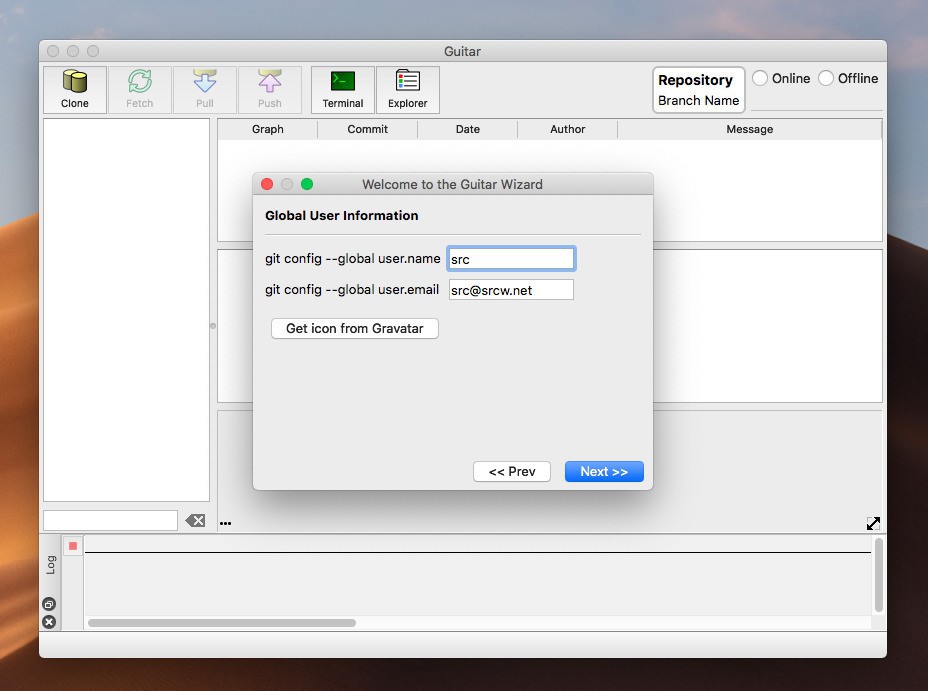Click Get icon from Gravatar button
928x691 pixels.
[x=355, y=328]
